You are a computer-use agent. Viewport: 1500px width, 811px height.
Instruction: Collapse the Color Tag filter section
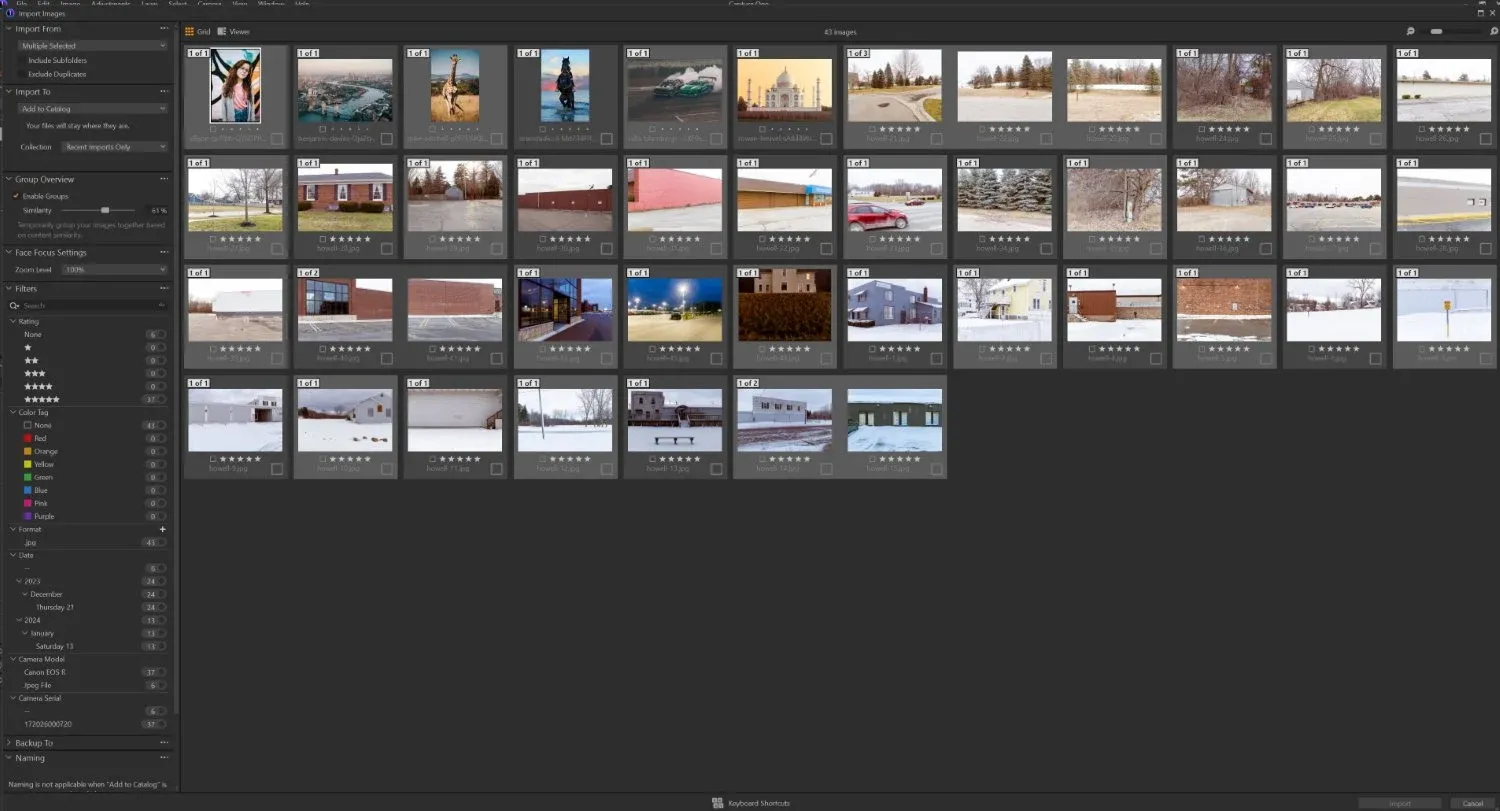click(14, 411)
